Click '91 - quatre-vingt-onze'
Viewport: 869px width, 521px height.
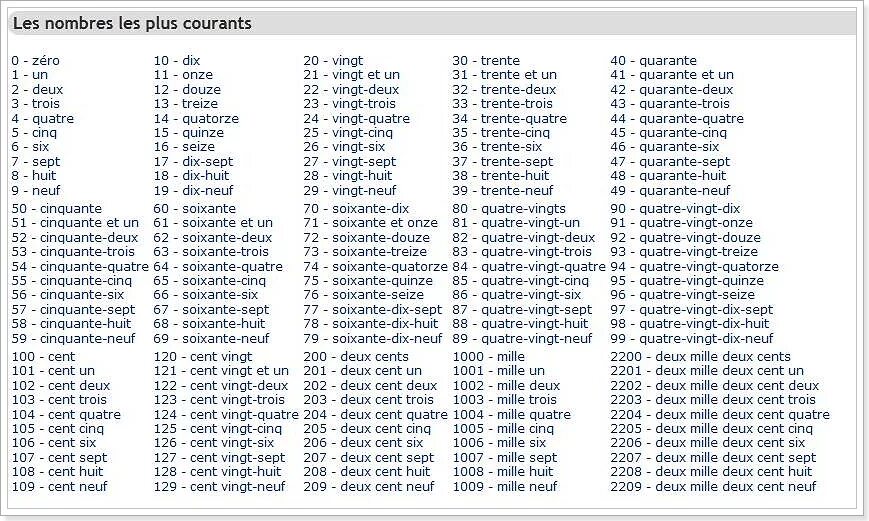click(682, 223)
